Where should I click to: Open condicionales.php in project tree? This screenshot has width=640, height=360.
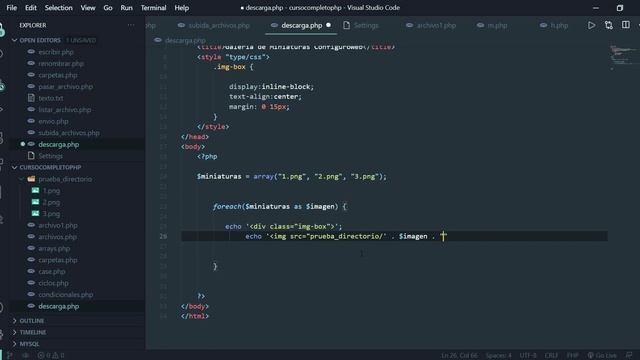[x=65, y=294]
